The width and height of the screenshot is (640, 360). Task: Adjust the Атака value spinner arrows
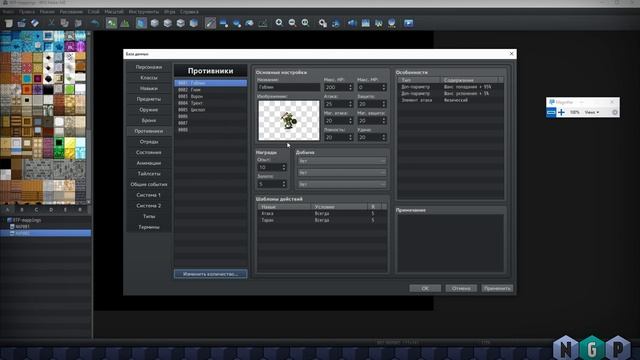(x=350, y=104)
